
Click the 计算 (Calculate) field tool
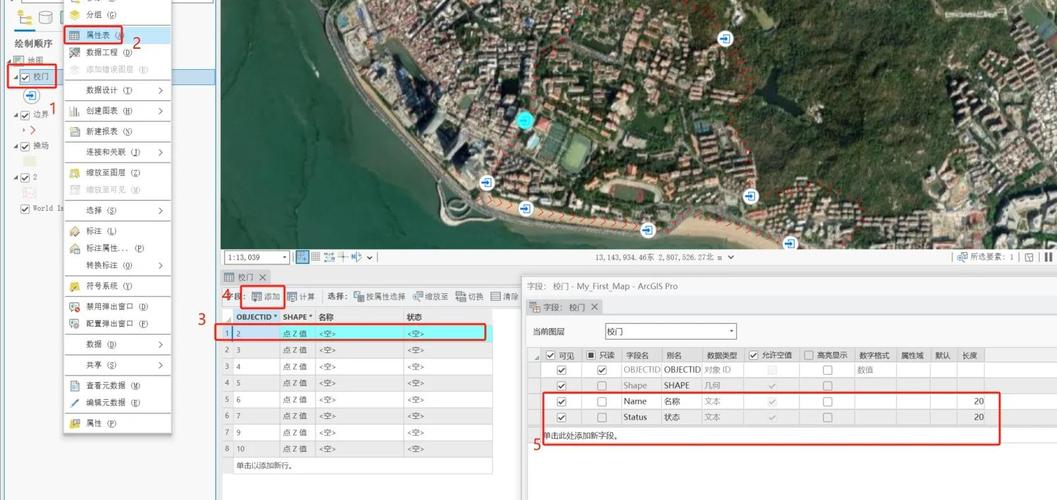(301, 297)
